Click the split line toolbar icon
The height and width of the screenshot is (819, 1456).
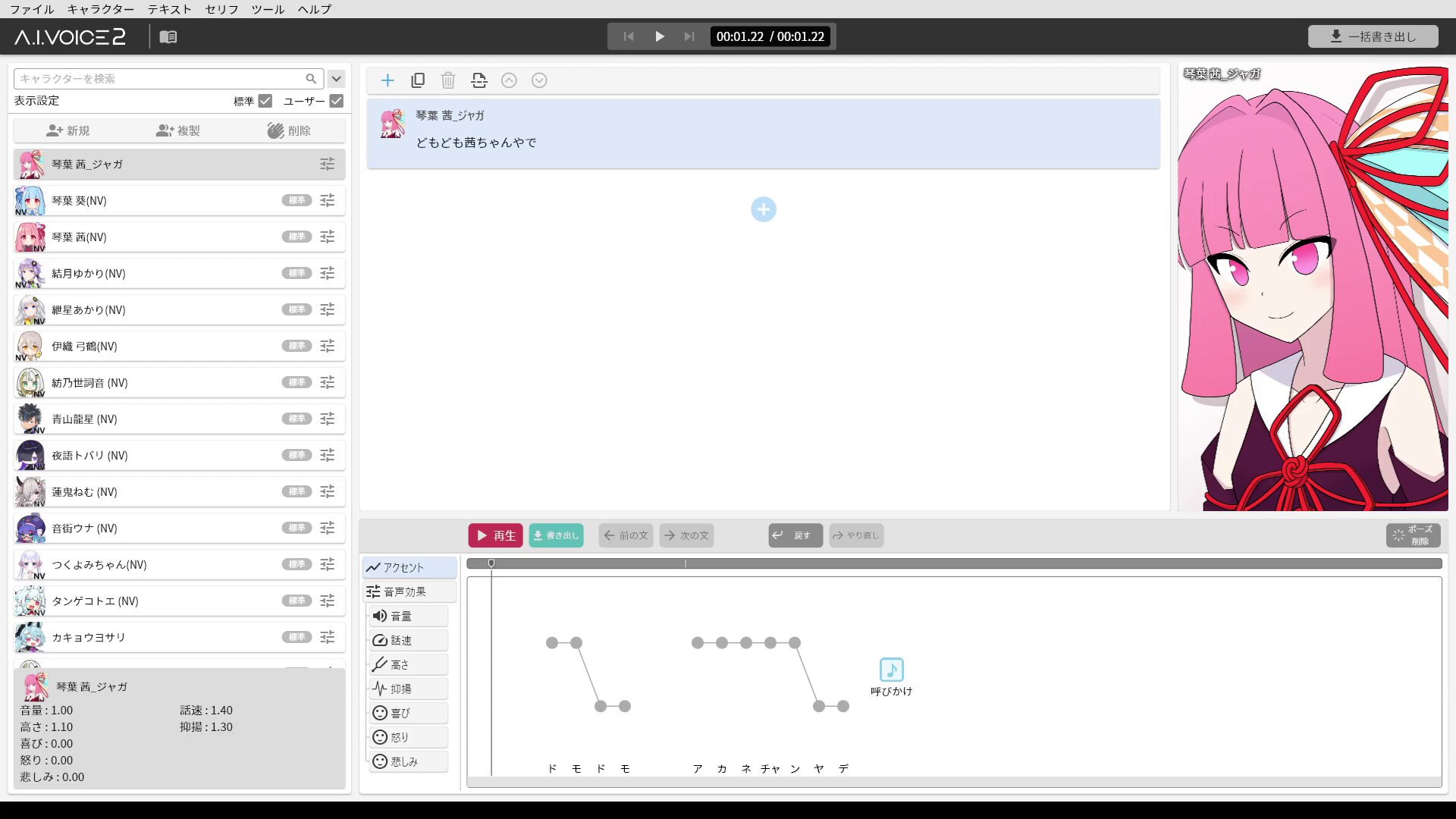coord(479,80)
